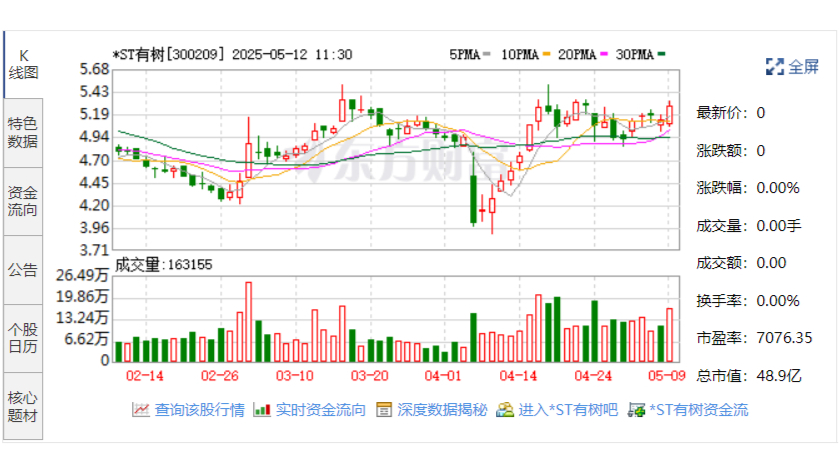This screenshot has width=840, height=473.
Task: Click the 04-14 date label on chart axis
Action: pos(518,376)
